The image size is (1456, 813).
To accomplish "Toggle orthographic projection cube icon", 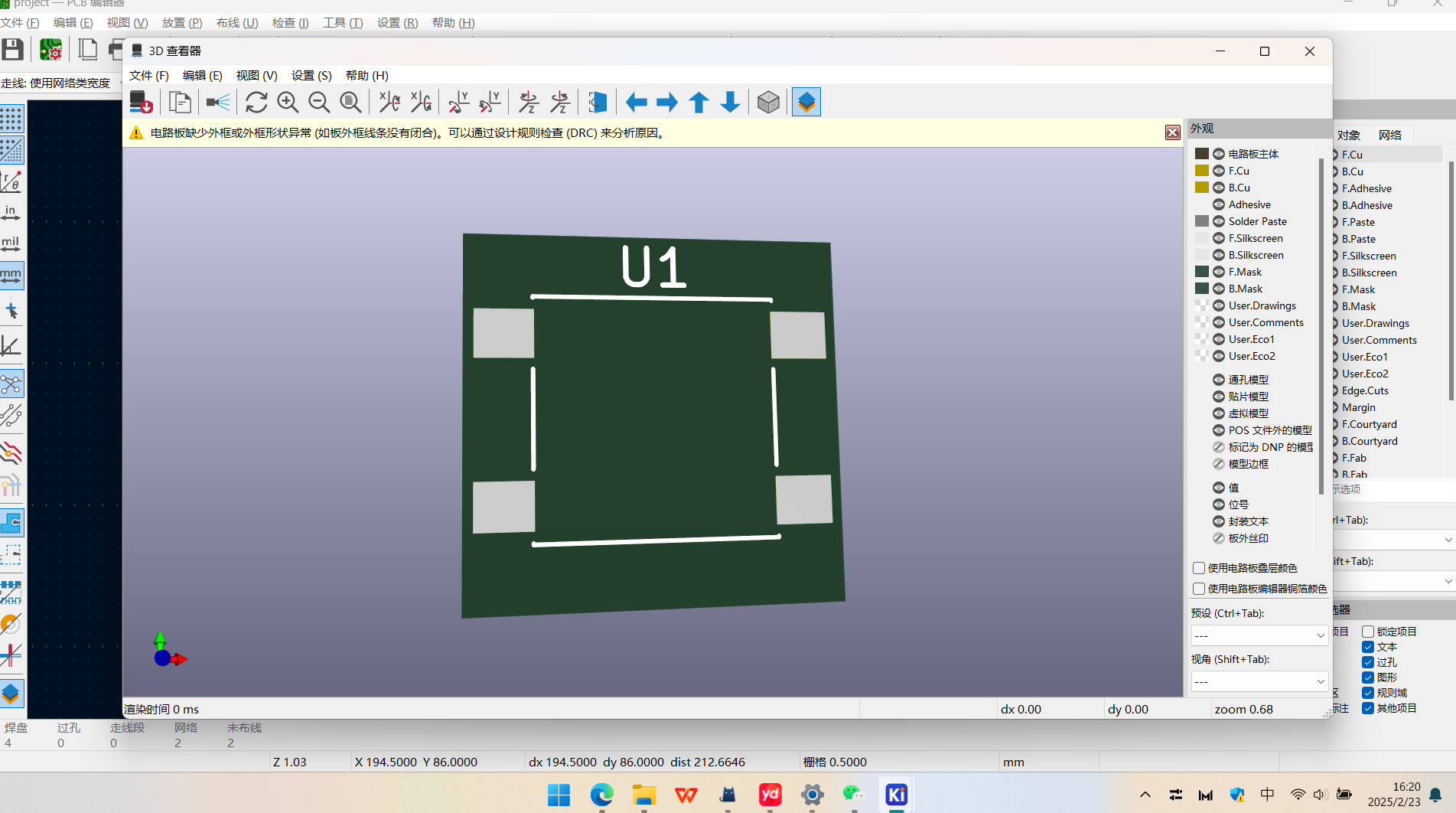I will point(768,102).
